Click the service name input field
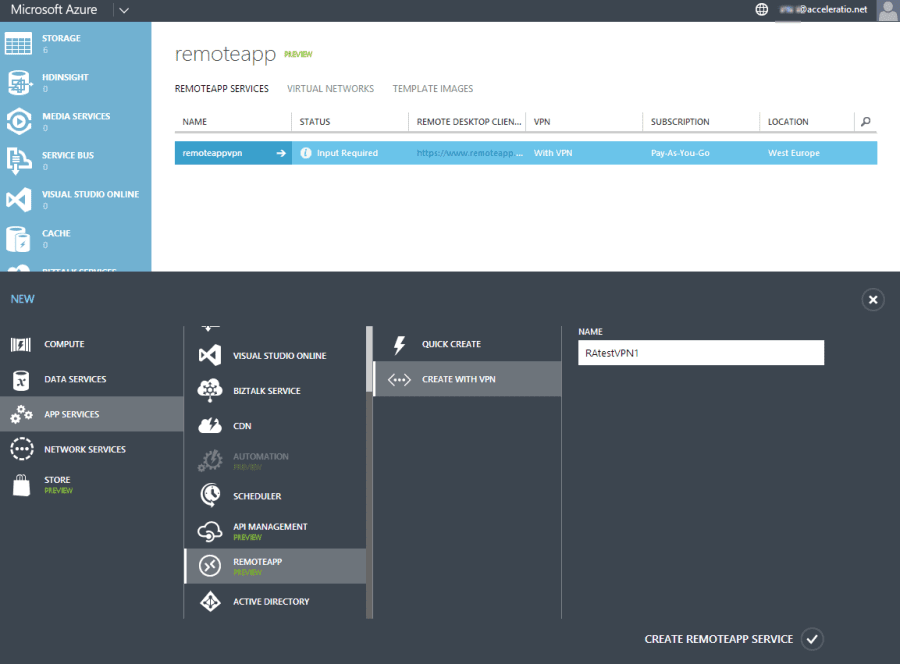 click(700, 352)
